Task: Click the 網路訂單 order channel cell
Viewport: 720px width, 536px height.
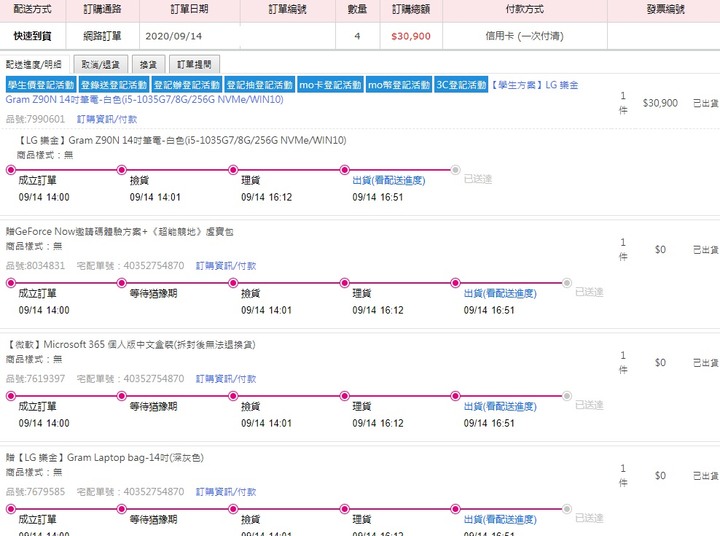Action: tap(102, 36)
